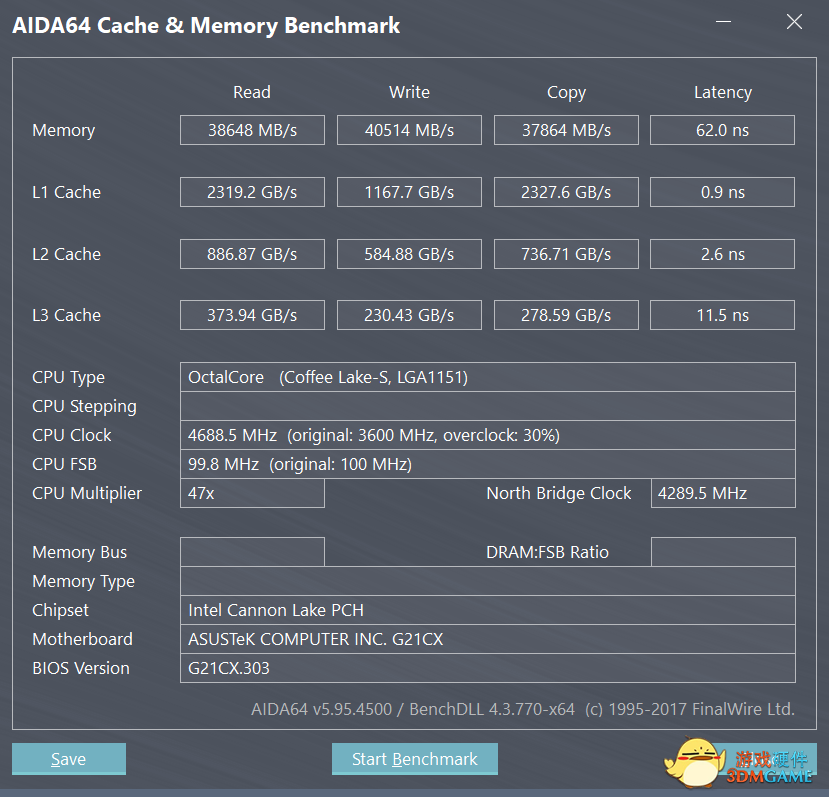Click the empty DRAM:FSB Ratio field
The width and height of the screenshot is (829, 797).
723,552
